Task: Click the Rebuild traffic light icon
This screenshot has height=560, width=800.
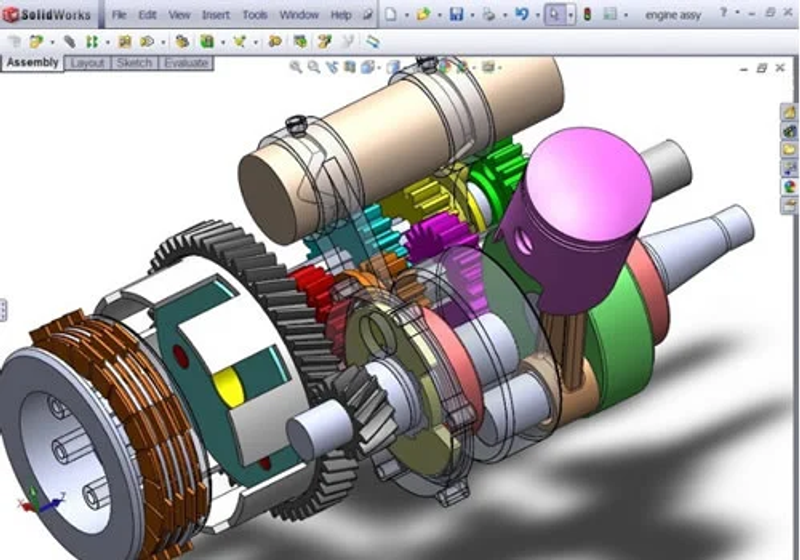Action: pyautogui.click(x=587, y=15)
